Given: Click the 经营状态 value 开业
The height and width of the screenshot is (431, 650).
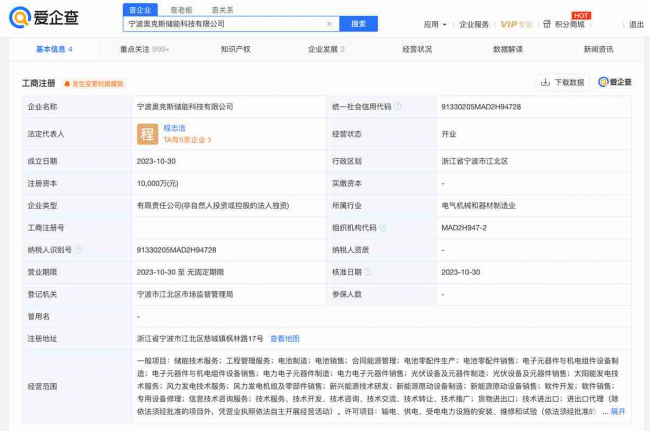Looking at the screenshot, I should tap(449, 134).
